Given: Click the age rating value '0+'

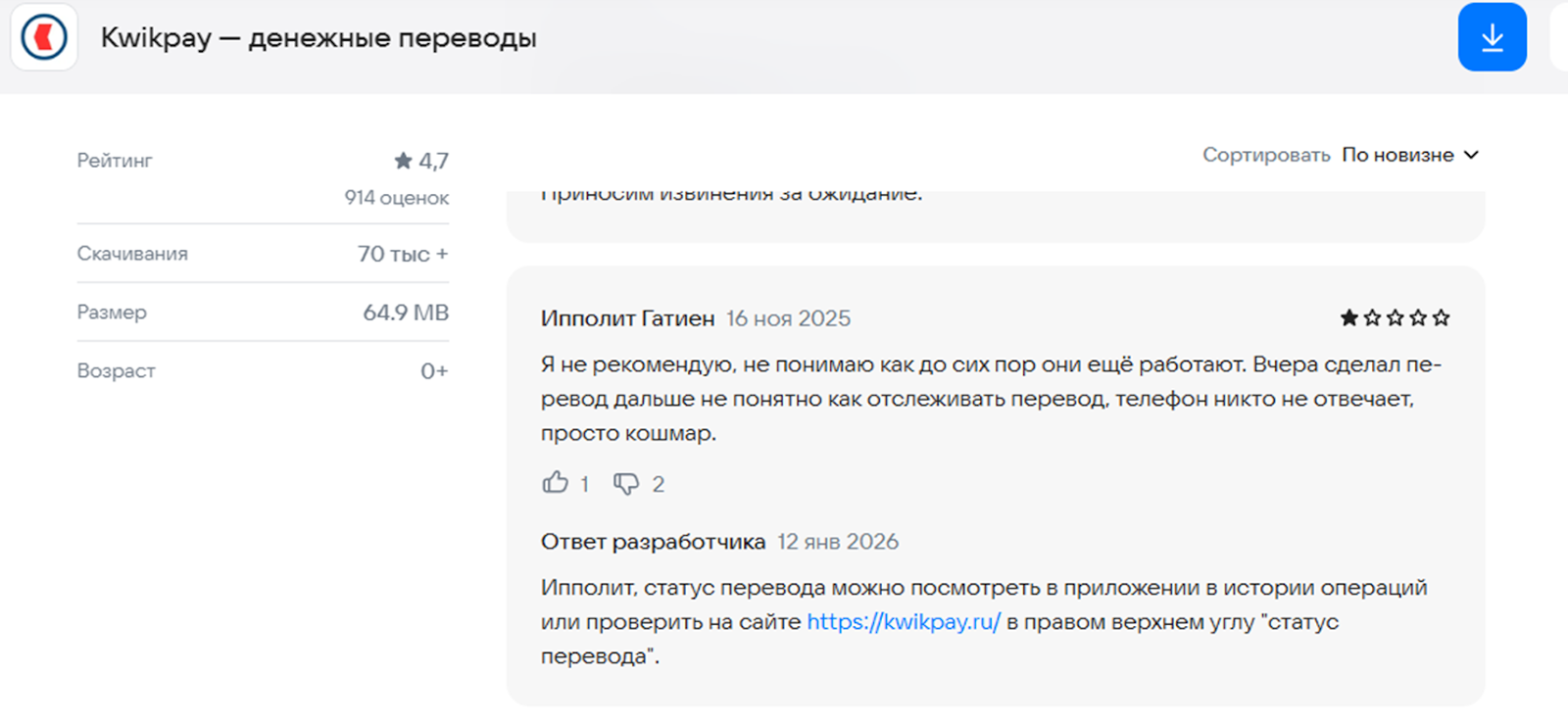Looking at the screenshot, I should click(x=434, y=371).
